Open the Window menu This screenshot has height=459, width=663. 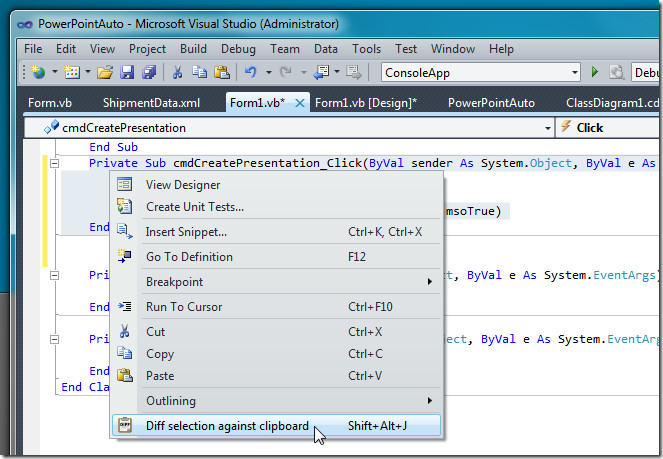(453, 49)
